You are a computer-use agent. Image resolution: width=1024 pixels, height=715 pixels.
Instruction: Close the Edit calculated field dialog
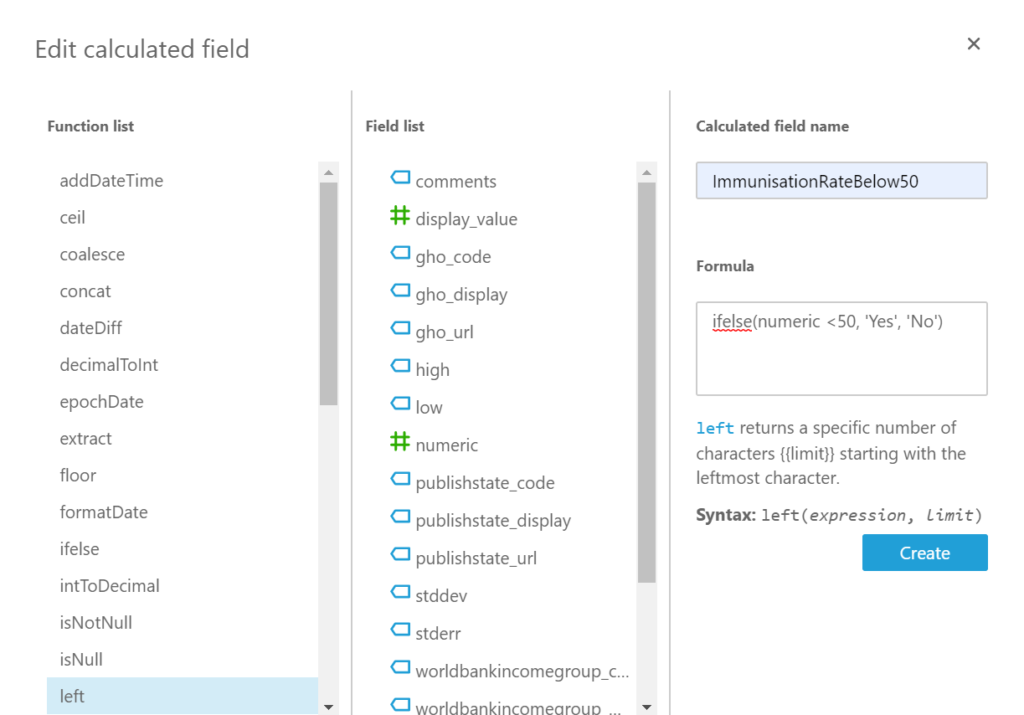click(974, 44)
